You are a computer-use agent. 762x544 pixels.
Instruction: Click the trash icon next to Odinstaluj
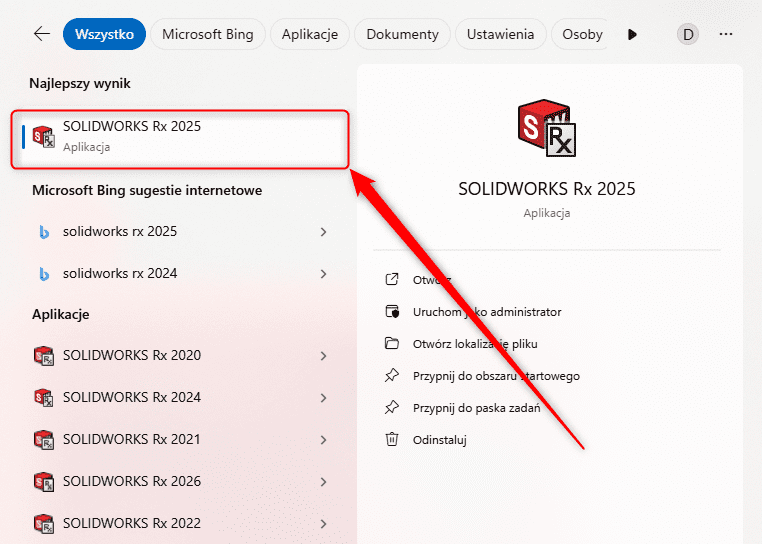coord(392,440)
